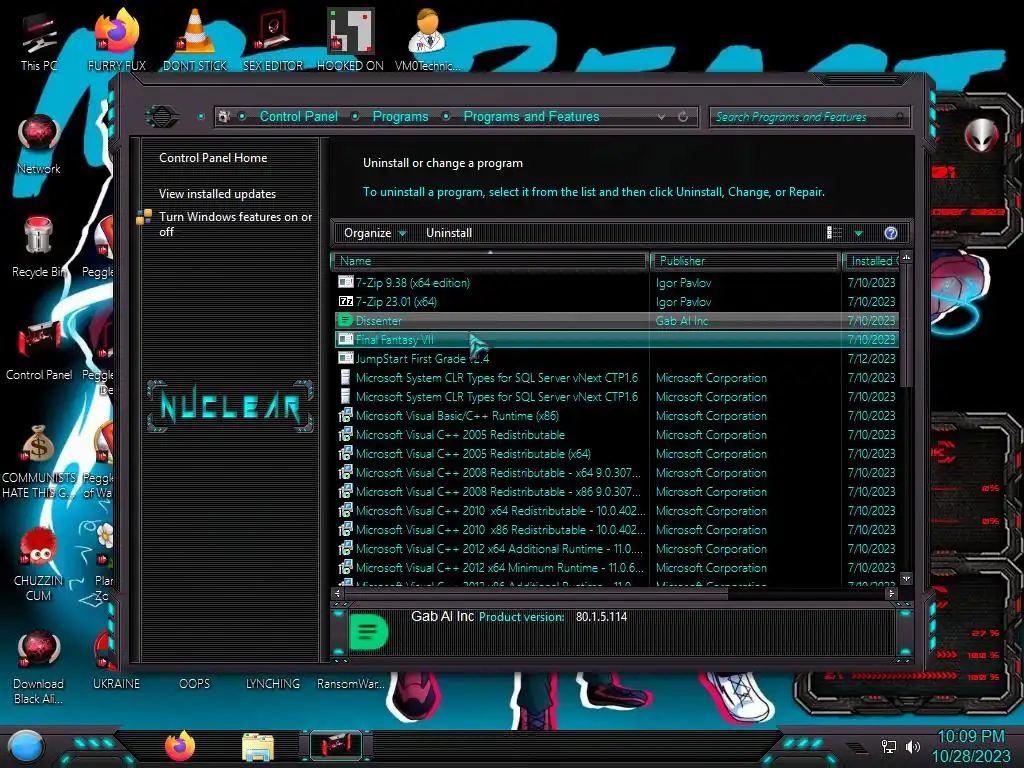
Task: Open the Recycle Bin desktop icon
Action: point(39,247)
